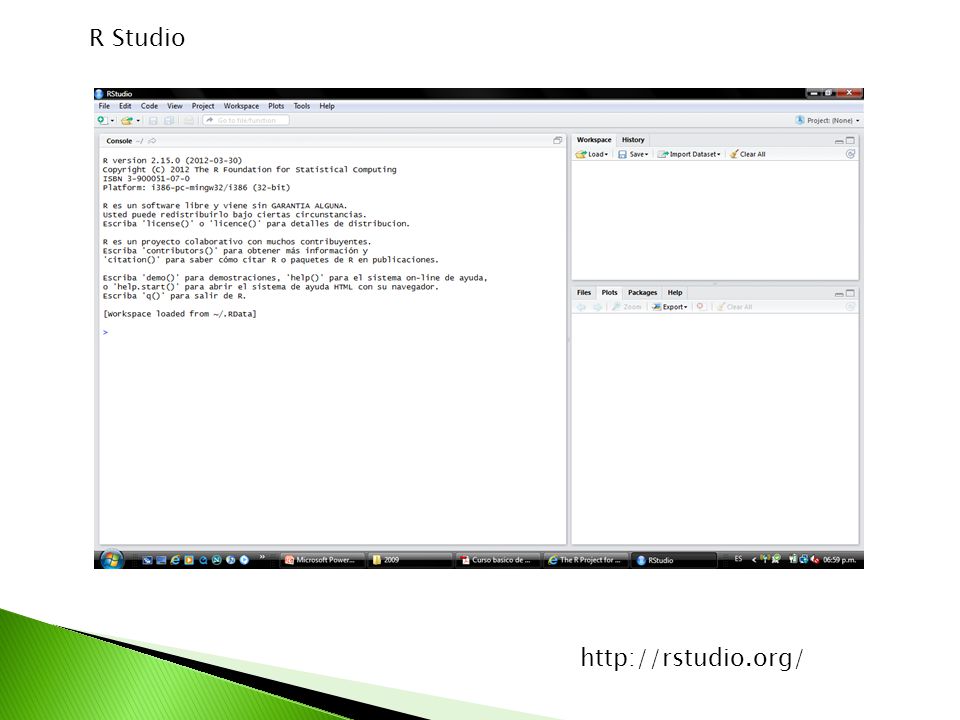The height and width of the screenshot is (720, 960).
Task: Open the View menu
Action: pos(174,106)
